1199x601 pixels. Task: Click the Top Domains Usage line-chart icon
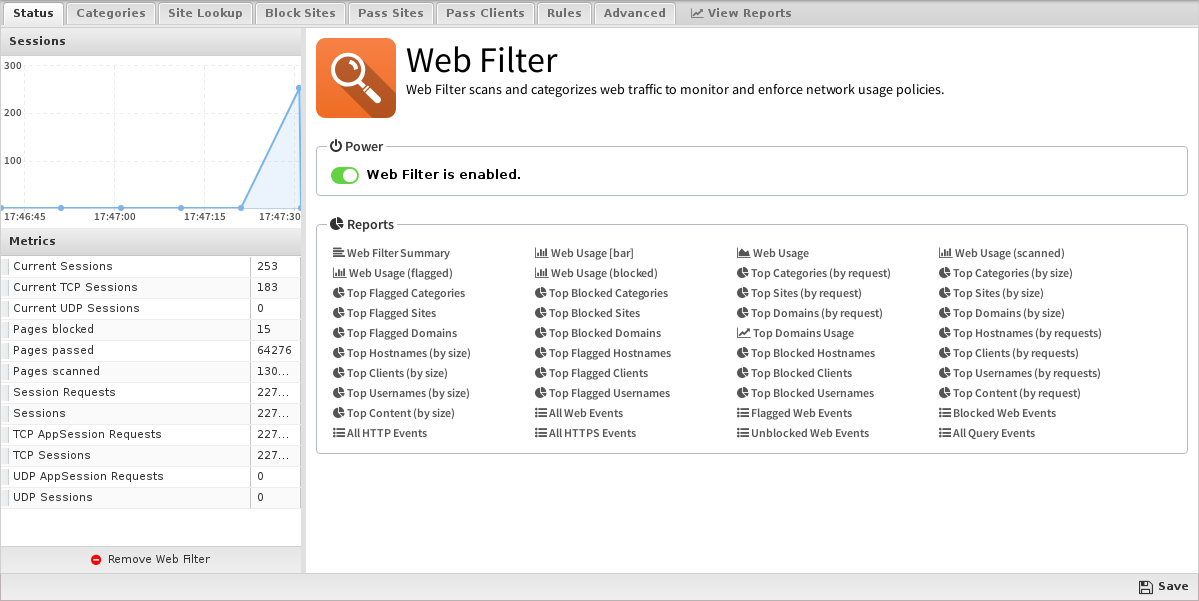[x=743, y=333]
